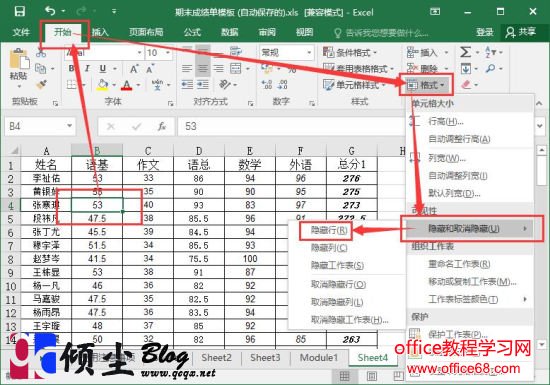Viewport: 550px width, 385px height.
Task: Open the font size 10 dropdown
Action: [168, 53]
